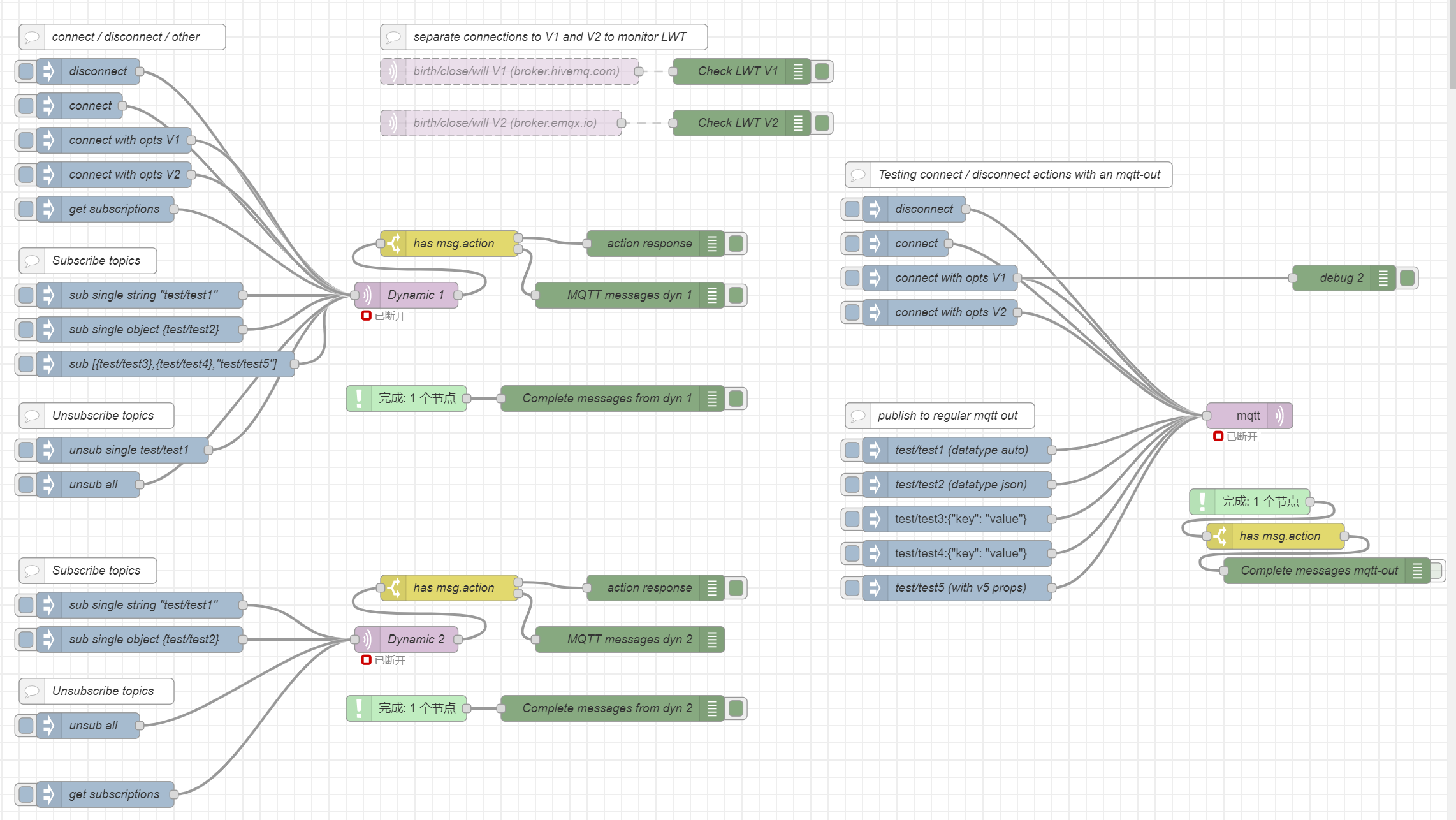Select the 'publish to regular mqtt out' comment
This screenshot has height=820, width=1456.
click(947, 416)
